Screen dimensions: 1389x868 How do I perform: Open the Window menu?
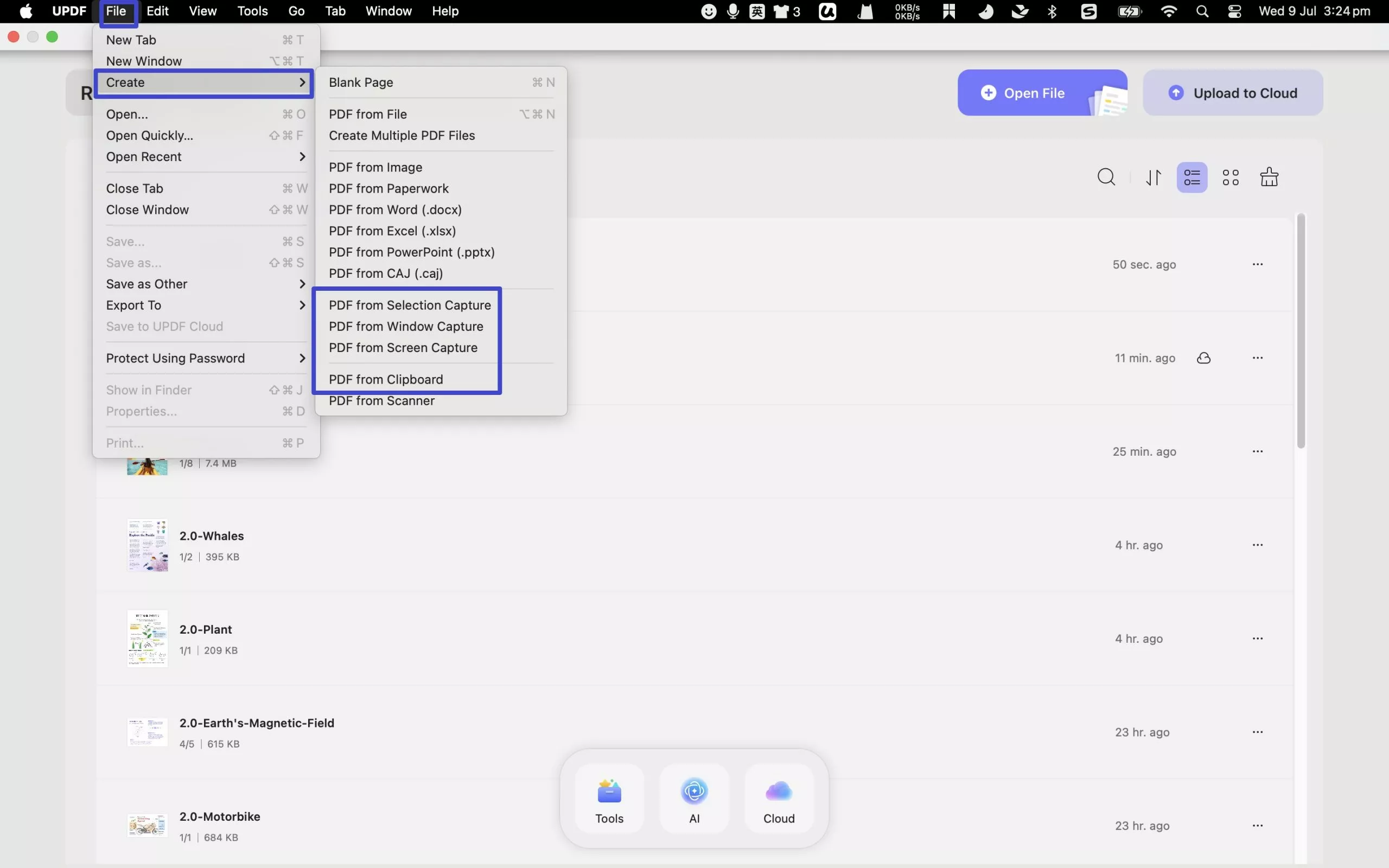click(x=388, y=11)
